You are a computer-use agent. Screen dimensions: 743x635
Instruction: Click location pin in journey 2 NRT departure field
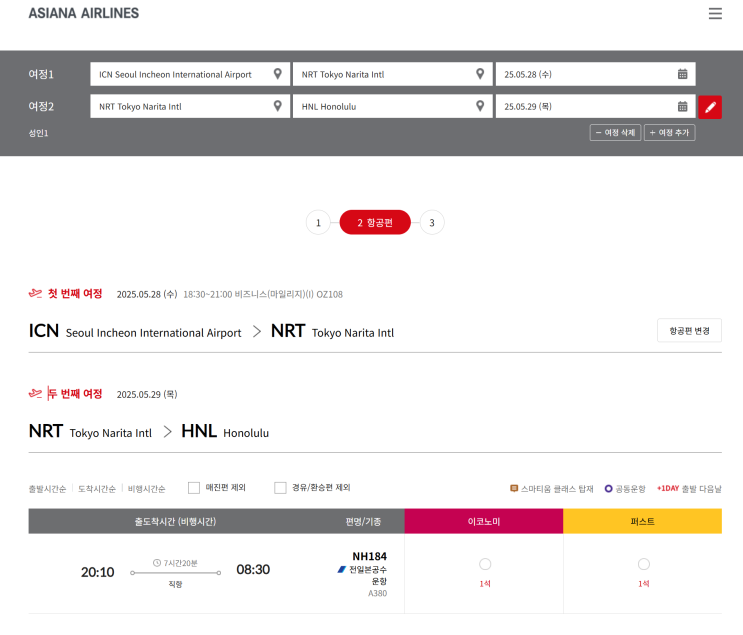pyautogui.click(x=278, y=106)
